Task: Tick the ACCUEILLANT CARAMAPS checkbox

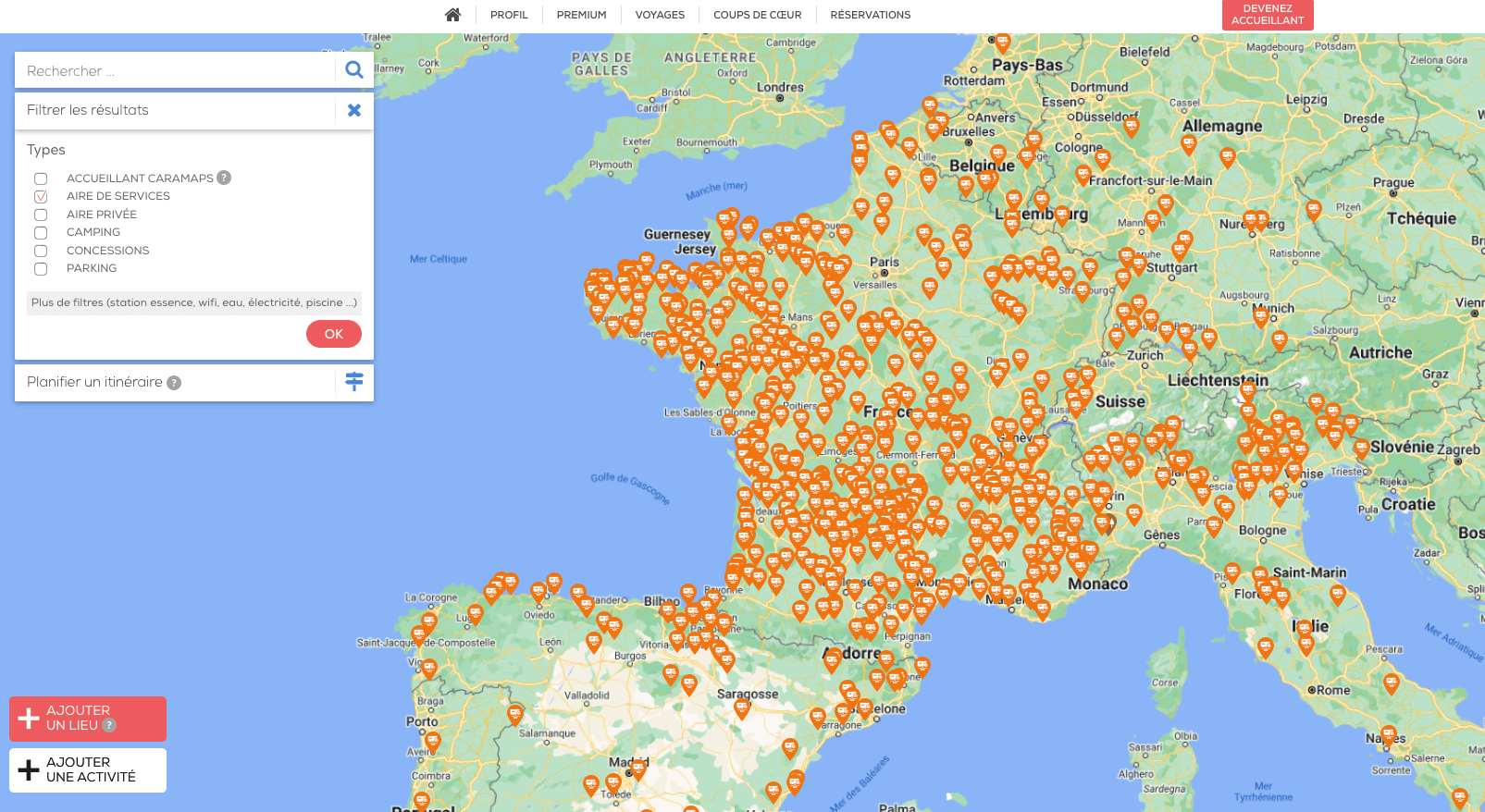Action: coord(41,178)
